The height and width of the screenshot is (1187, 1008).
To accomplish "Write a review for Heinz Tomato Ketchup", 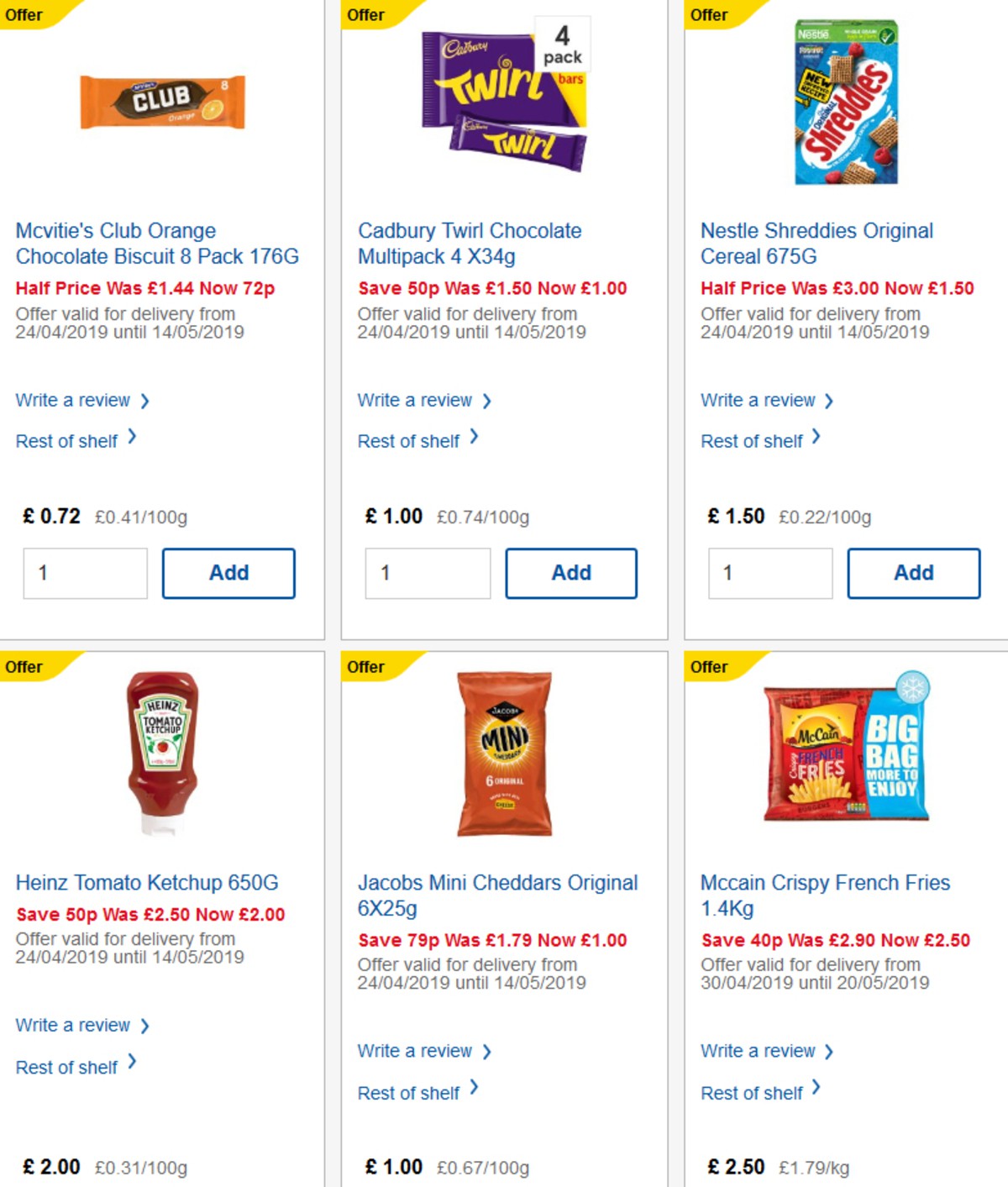I will point(74,1025).
